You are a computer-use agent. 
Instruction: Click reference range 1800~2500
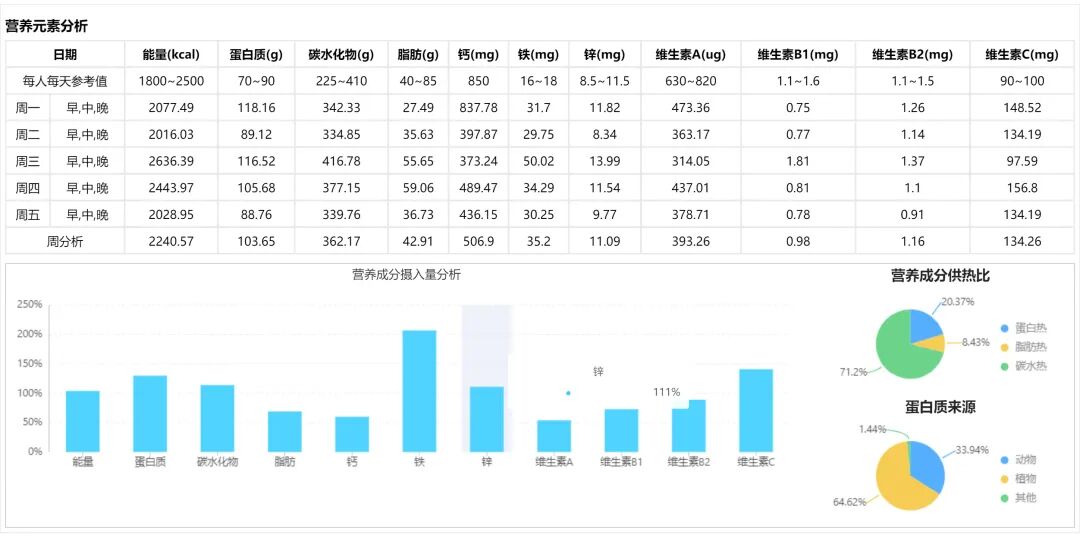pos(171,81)
